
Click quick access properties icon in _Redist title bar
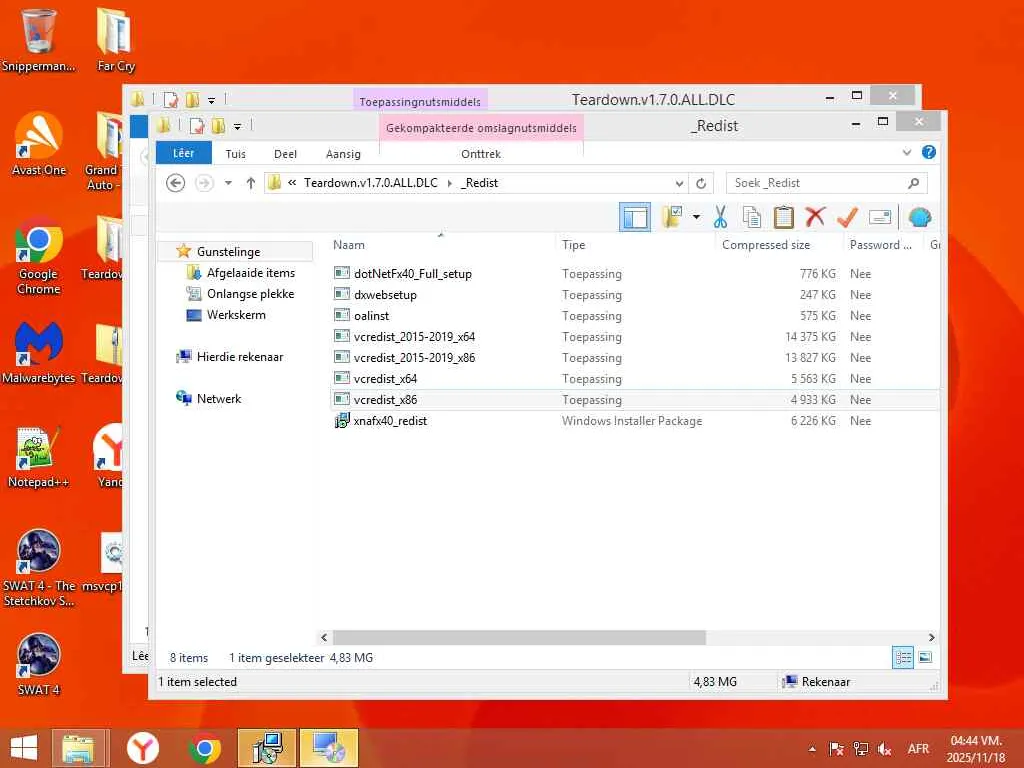(x=196, y=125)
